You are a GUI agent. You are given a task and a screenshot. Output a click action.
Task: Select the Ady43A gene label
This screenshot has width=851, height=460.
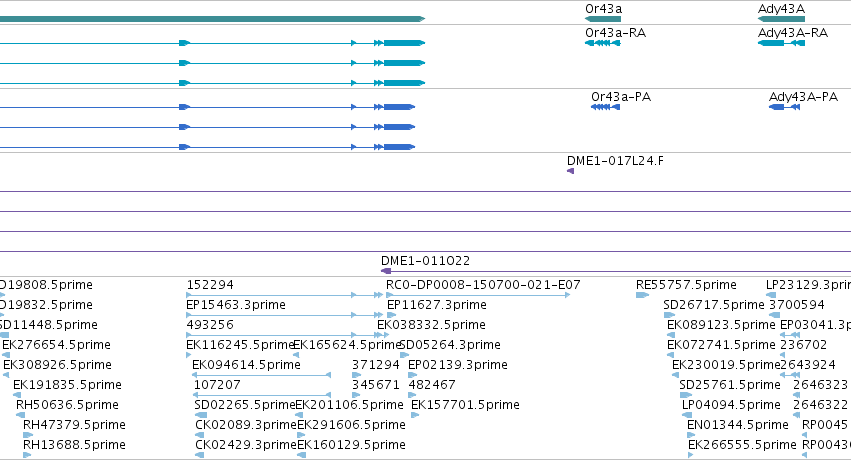[781, 9]
